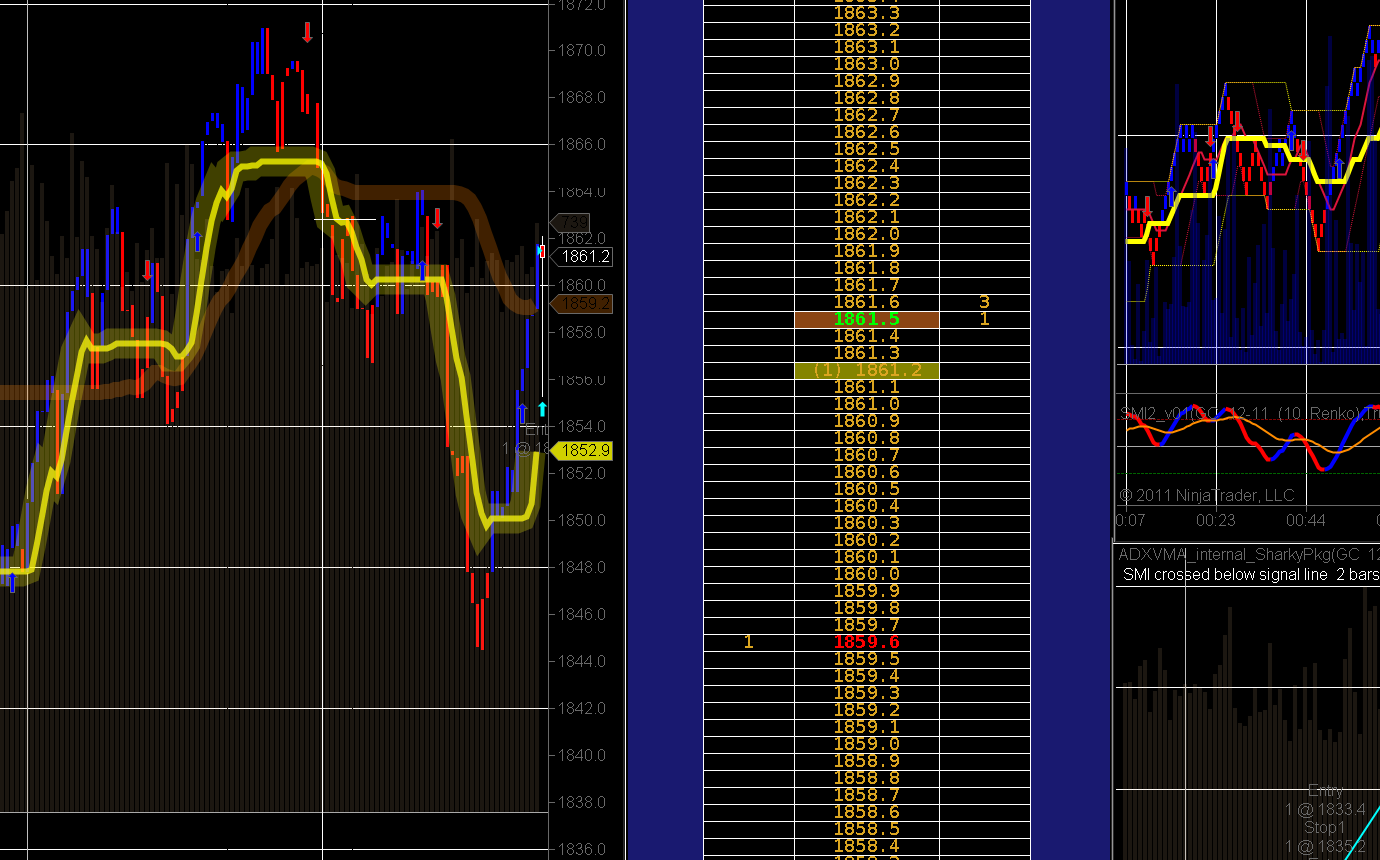Click the size 1 cell beside 1859.6
The width and height of the screenshot is (1380, 860).
click(749, 642)
